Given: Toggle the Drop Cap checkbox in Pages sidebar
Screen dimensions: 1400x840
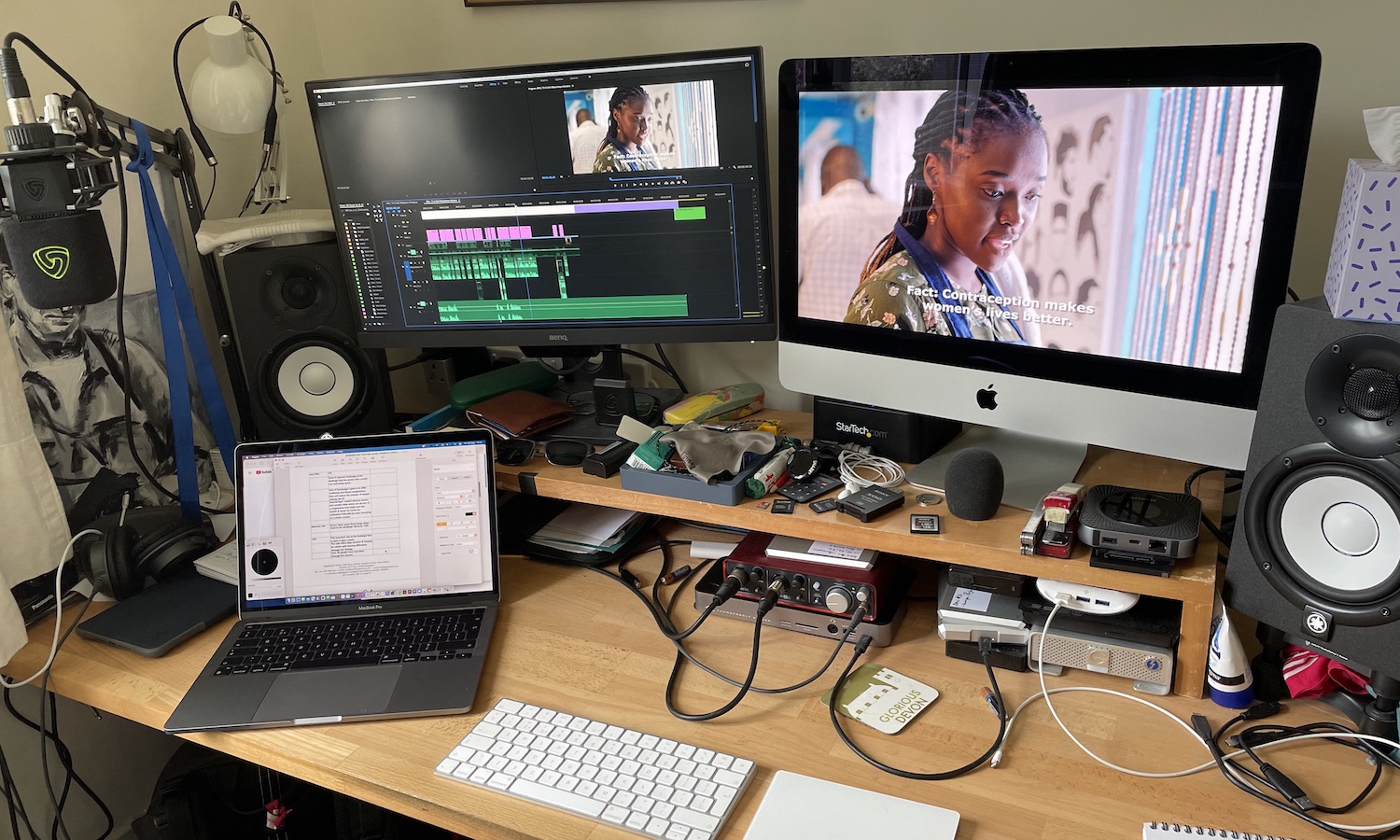Looking at the screenshot, I should (440, 553).
